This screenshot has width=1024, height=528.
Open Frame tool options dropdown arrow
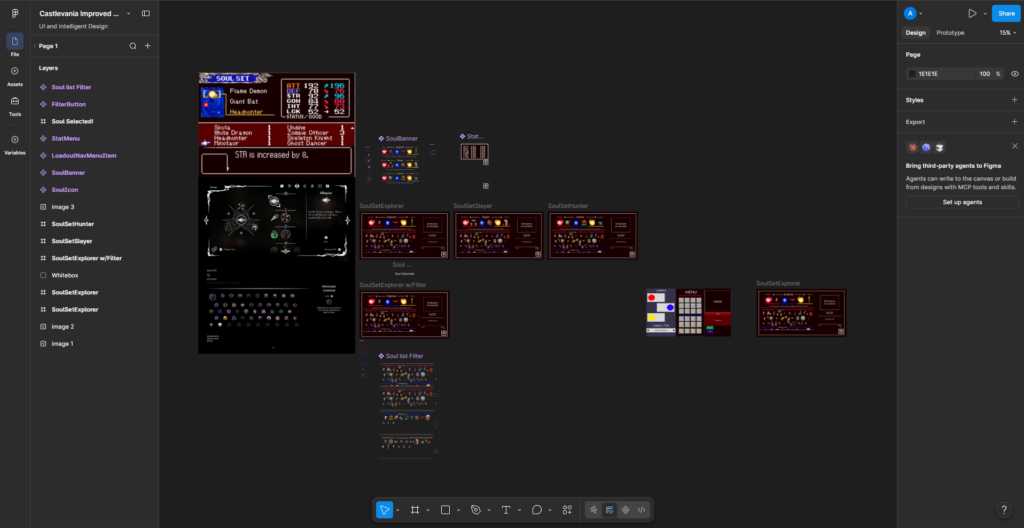click(428, 510)
